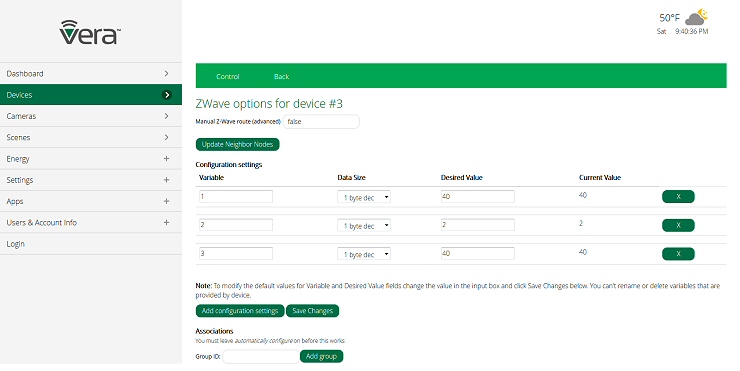Click the Desired Value column header

click(462, 177)
